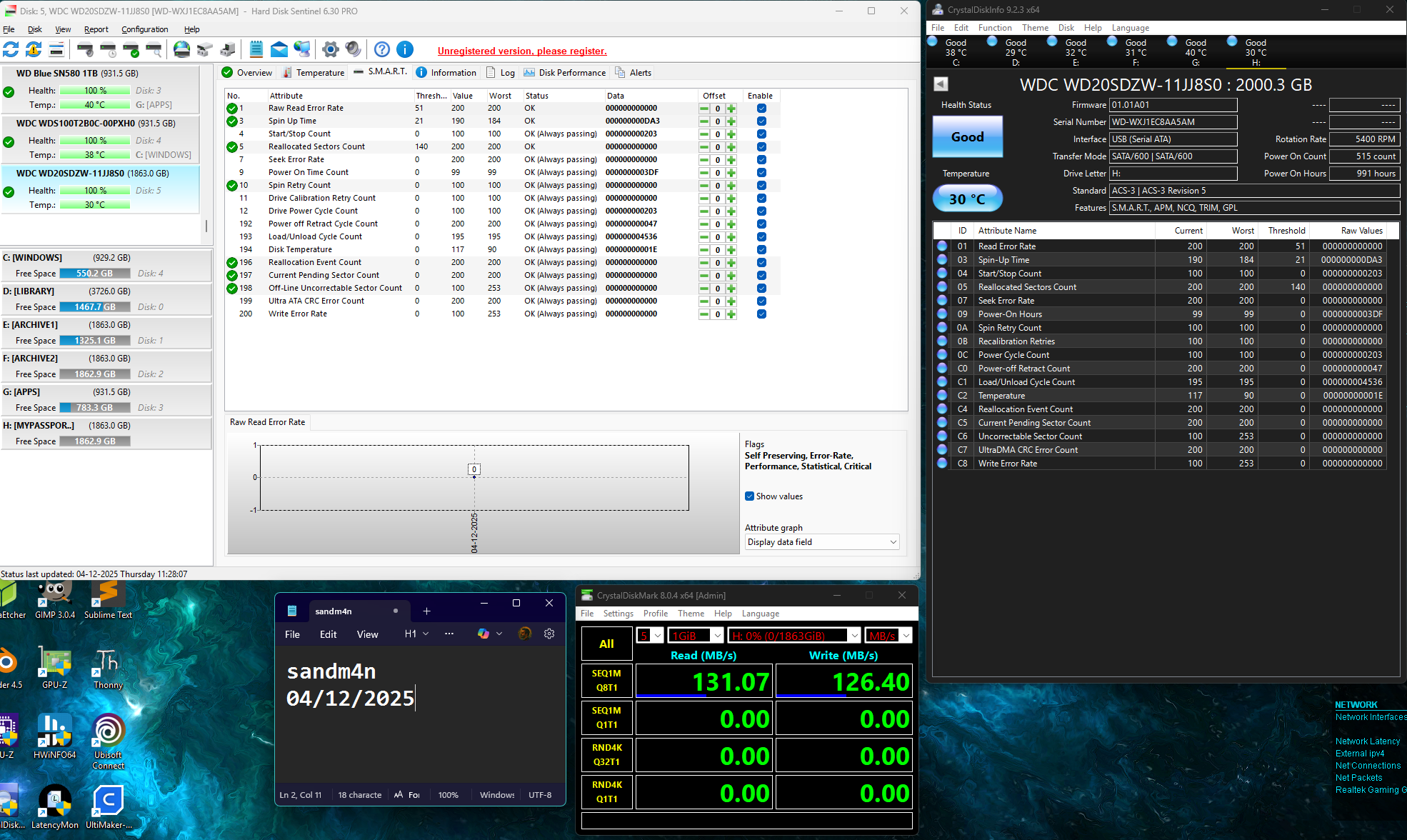Viewport: 1407px width, 840px height.
Task: Click the blue envelope send-report icon
Action: tap(279, 49)
